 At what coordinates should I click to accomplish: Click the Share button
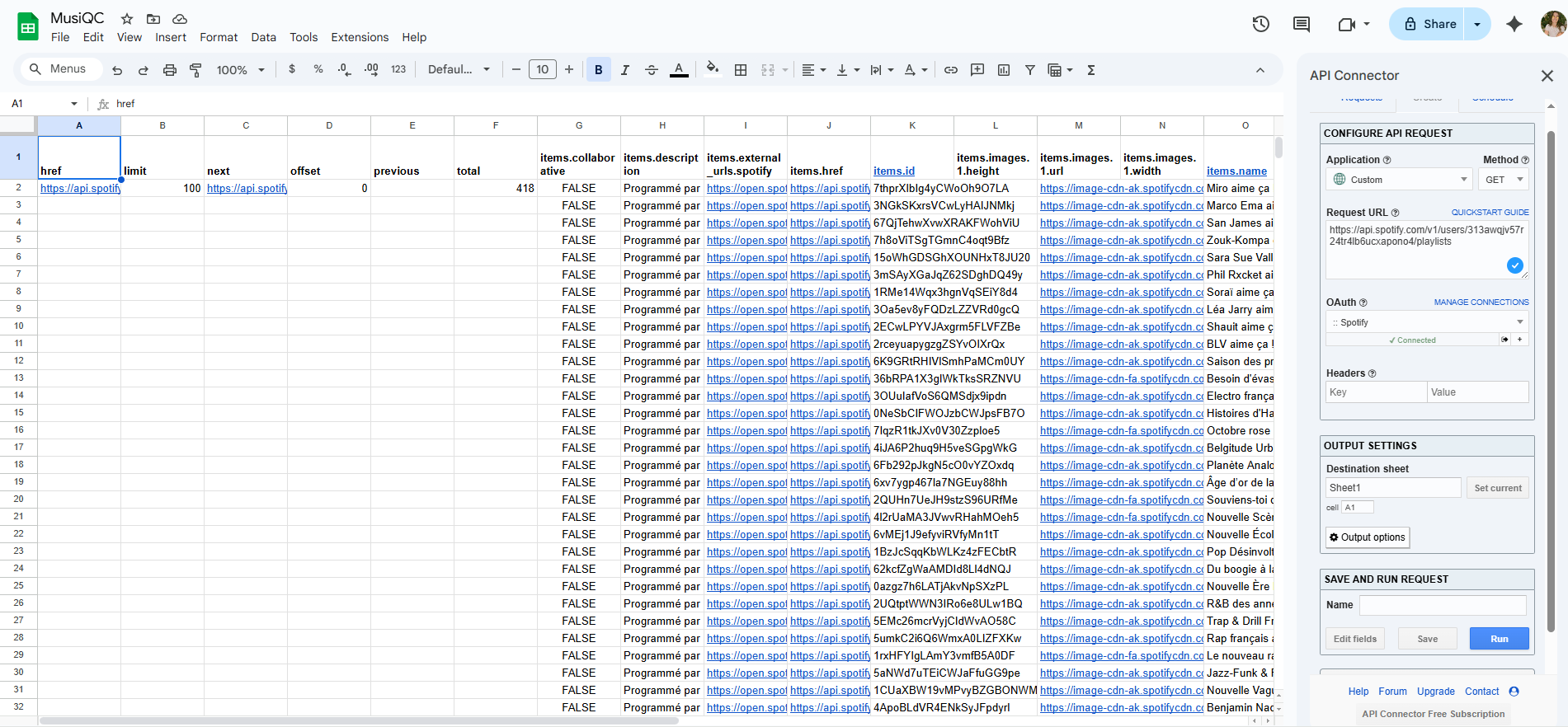1429,24
